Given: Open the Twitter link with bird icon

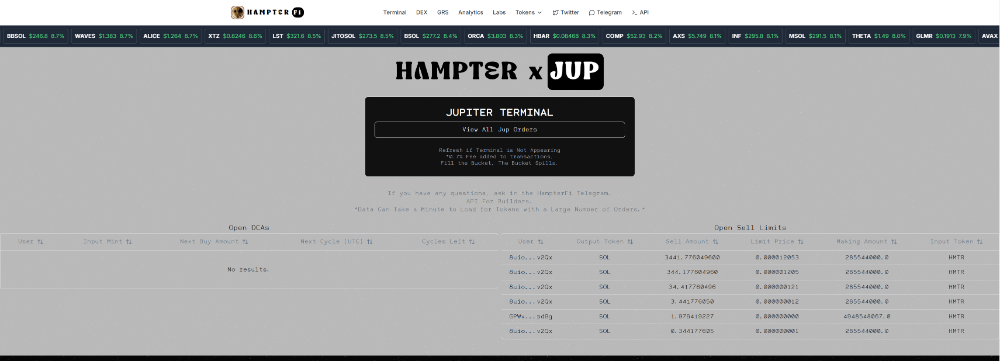Looking at the screenshot, I should click(566, 12).
